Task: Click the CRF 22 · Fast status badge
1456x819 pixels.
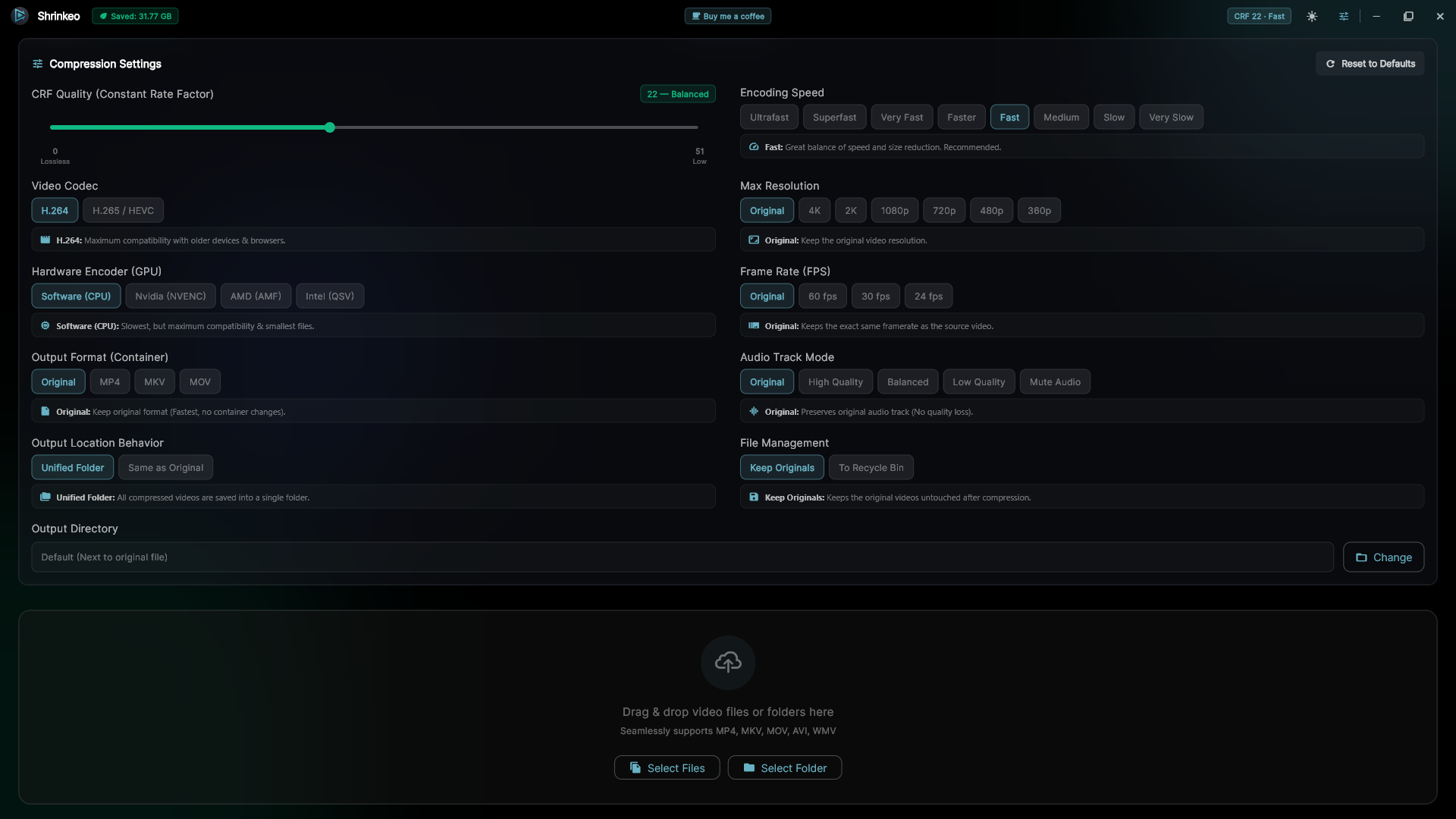Action: pos(1259,16)
